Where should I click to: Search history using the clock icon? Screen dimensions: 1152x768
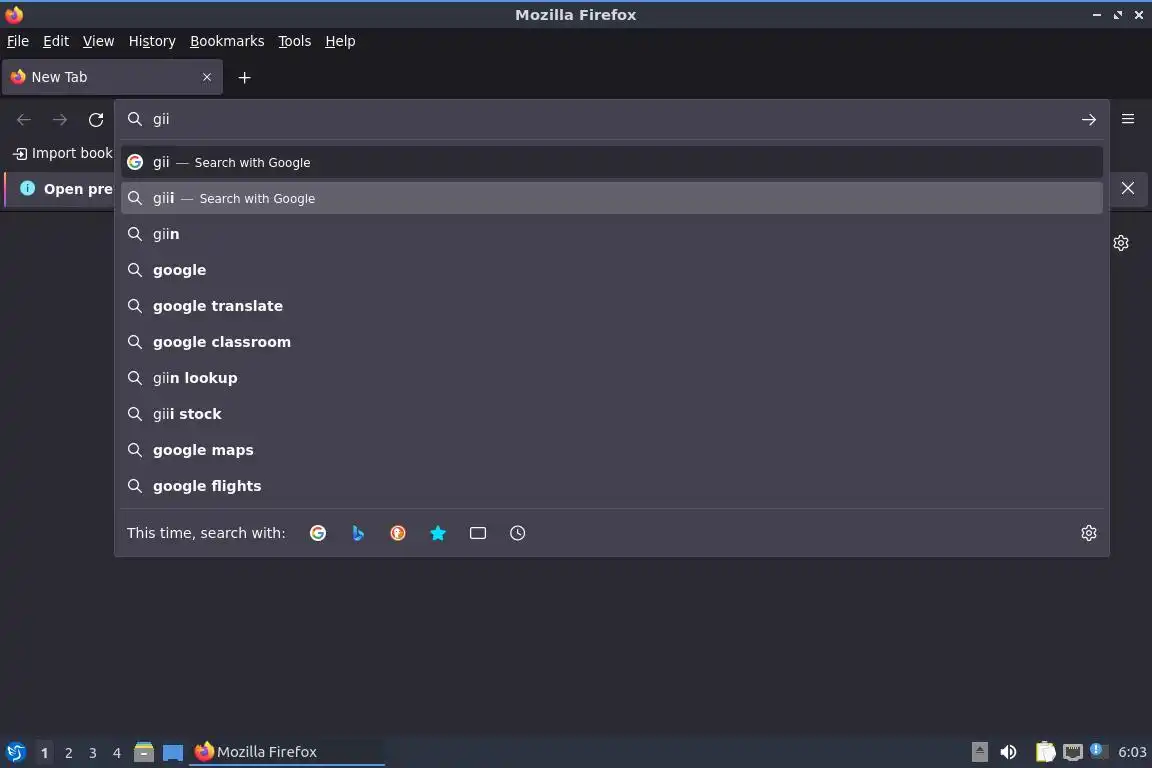pos(517,533)
